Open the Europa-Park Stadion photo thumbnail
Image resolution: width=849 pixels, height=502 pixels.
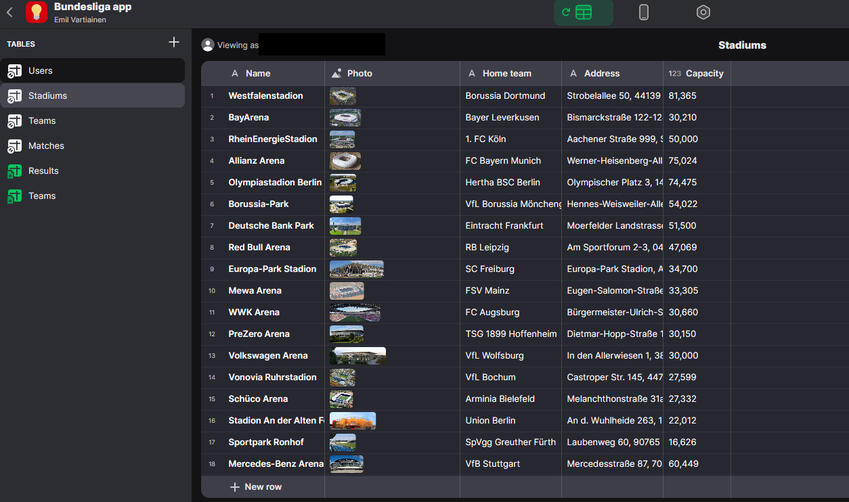tap(356, 269)
